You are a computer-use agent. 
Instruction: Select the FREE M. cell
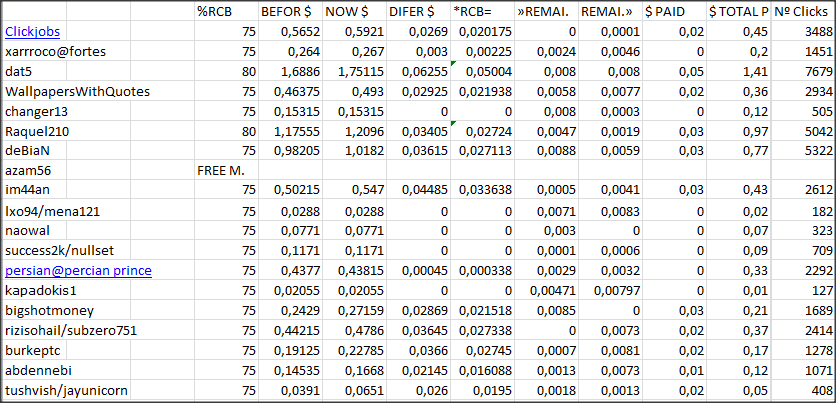pyautogui.click(x=227, y=171)
